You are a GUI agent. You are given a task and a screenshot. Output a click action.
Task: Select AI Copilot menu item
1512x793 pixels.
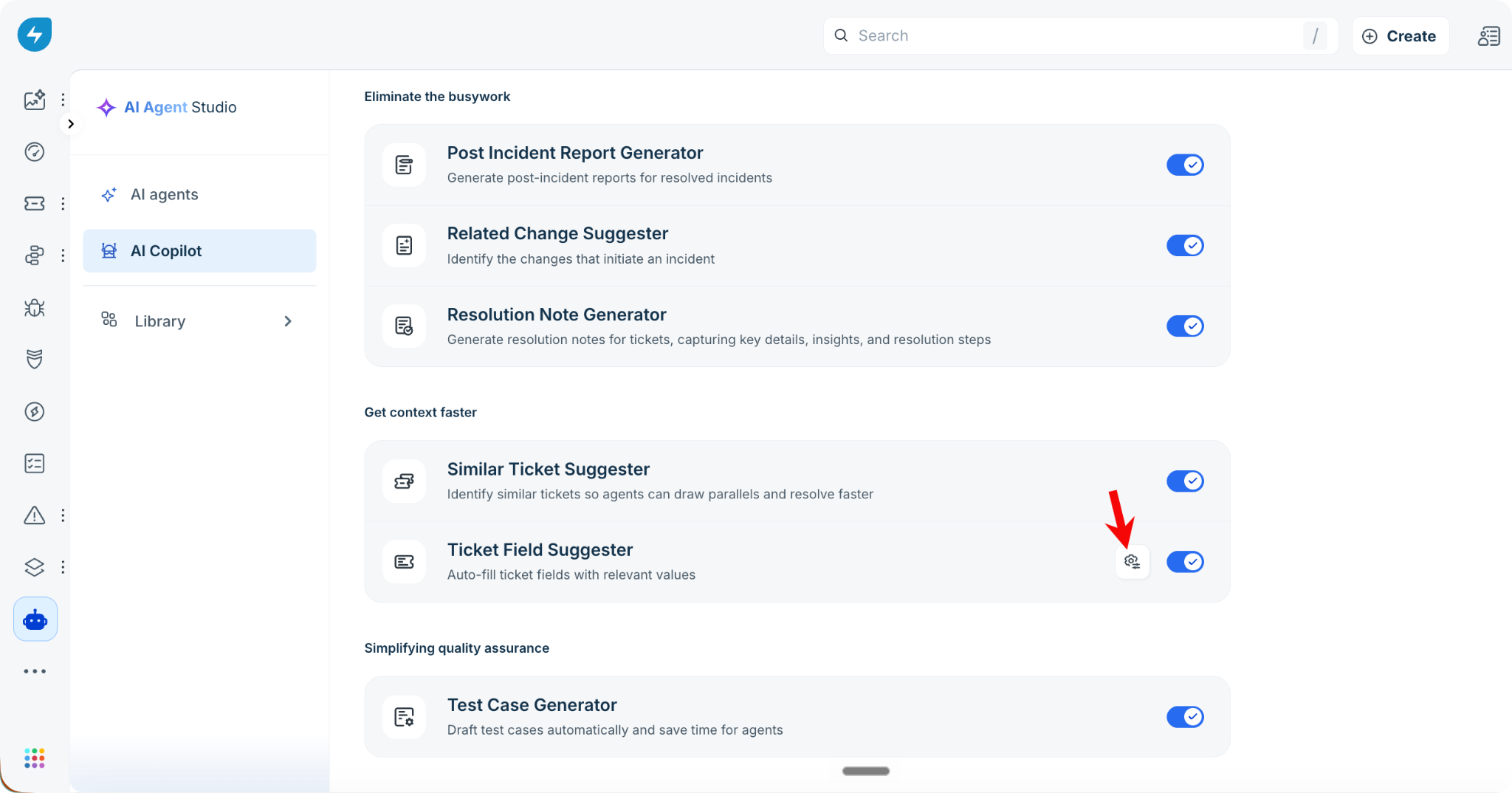(199, 251)
